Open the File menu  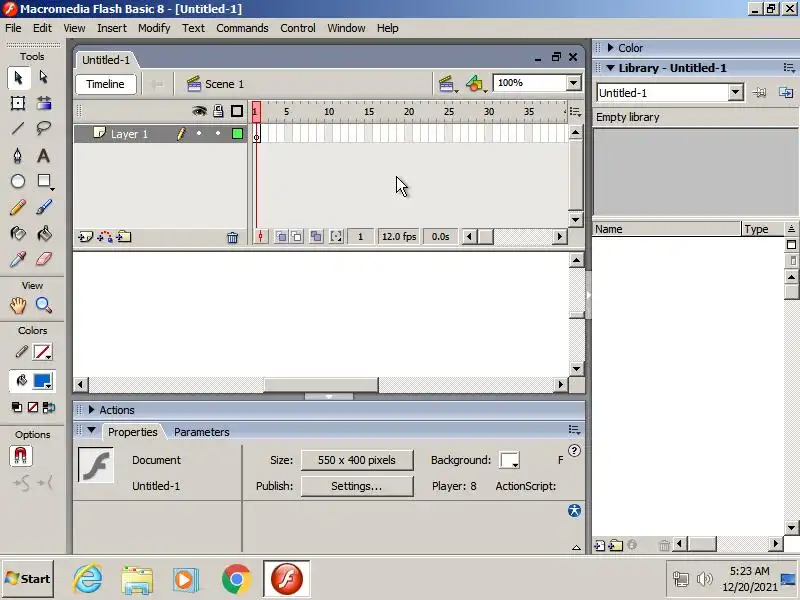13,28
